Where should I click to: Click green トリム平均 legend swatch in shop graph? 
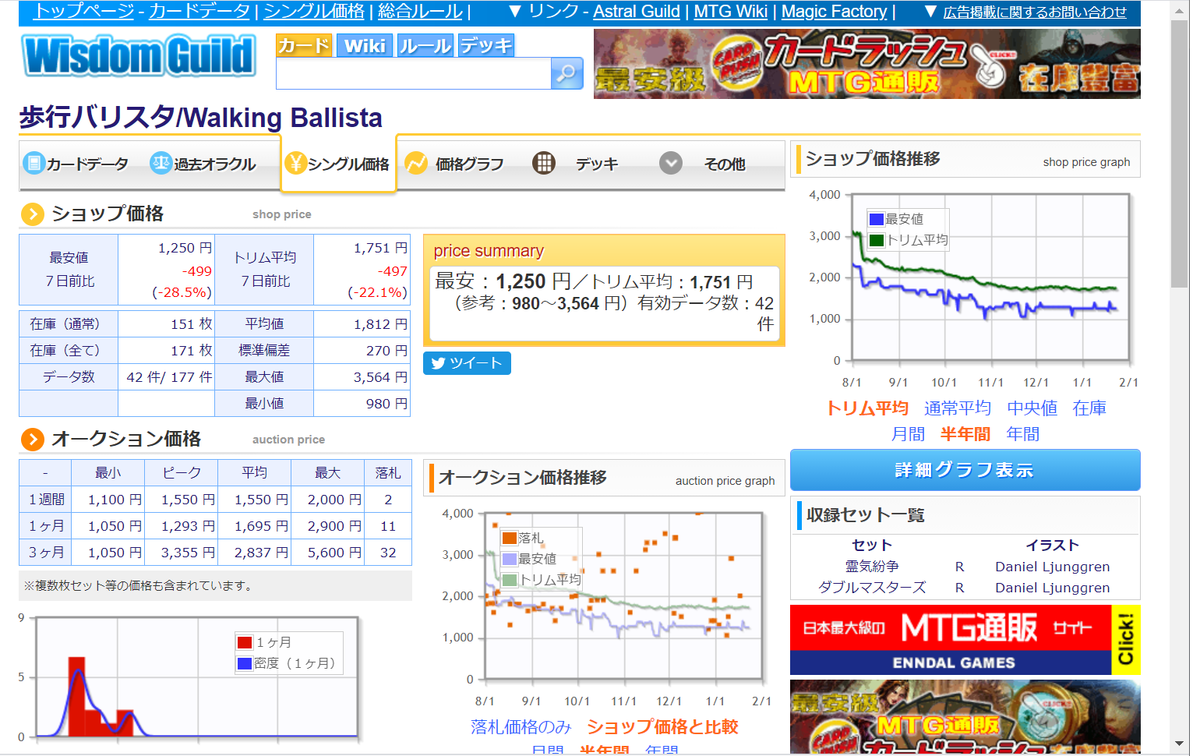[x=876, y=241]
